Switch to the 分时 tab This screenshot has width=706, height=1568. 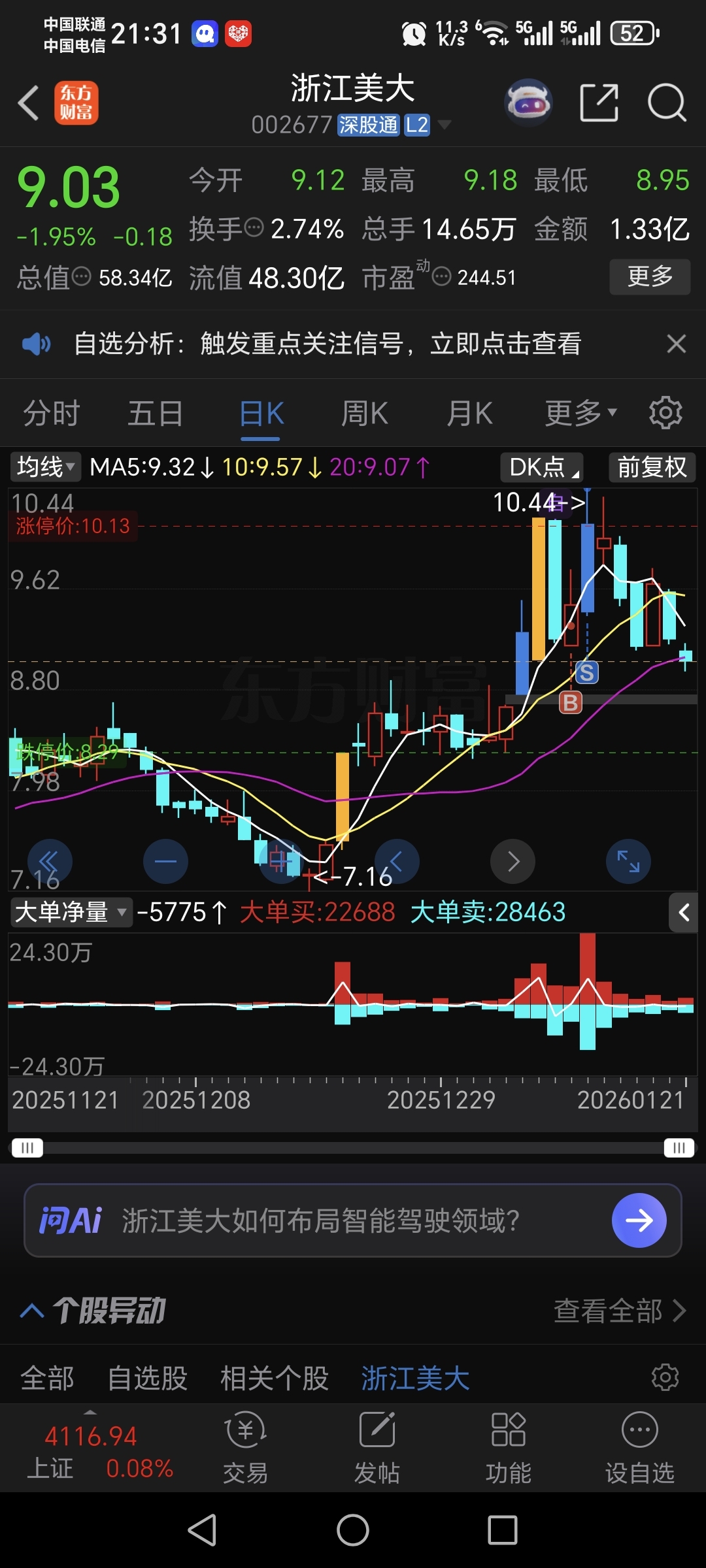click(x=51, y=414)
